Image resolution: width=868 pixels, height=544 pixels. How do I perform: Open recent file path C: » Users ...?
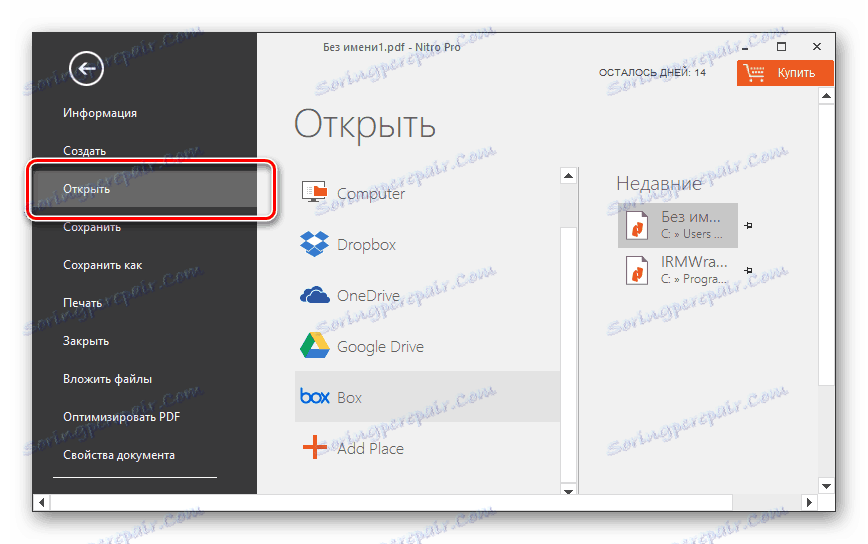point(691,234)
